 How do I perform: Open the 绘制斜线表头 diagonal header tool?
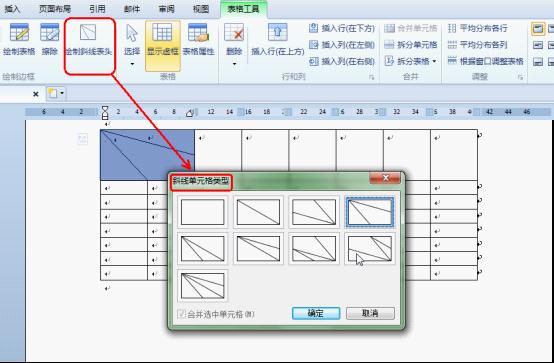88,40
